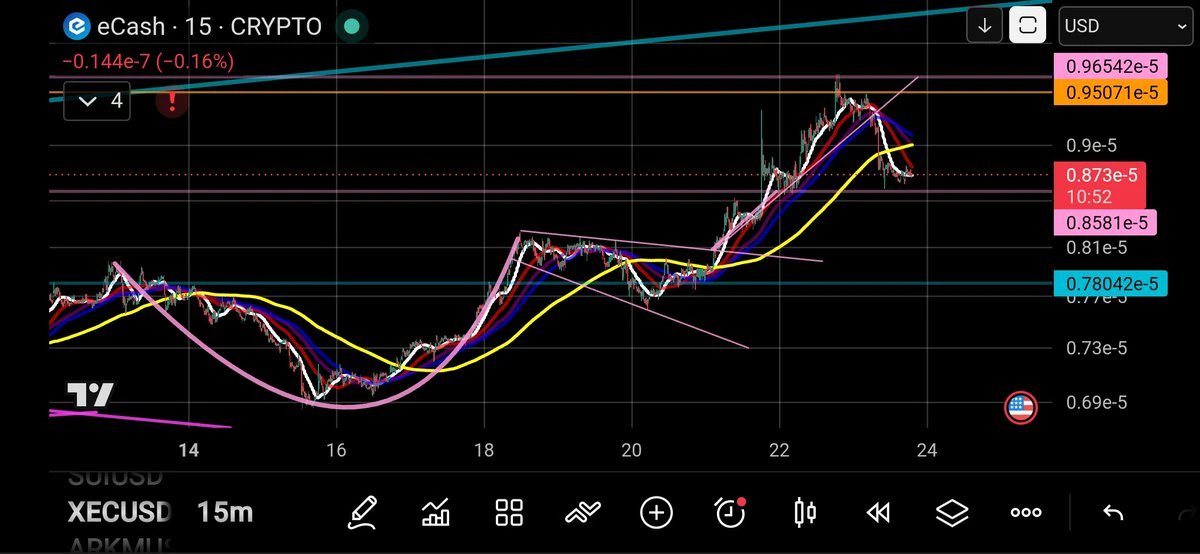The height and width of the screenshot is (554, 1200).
Task: Tap the date 16 on time axis
Action: tap(337, 449)
